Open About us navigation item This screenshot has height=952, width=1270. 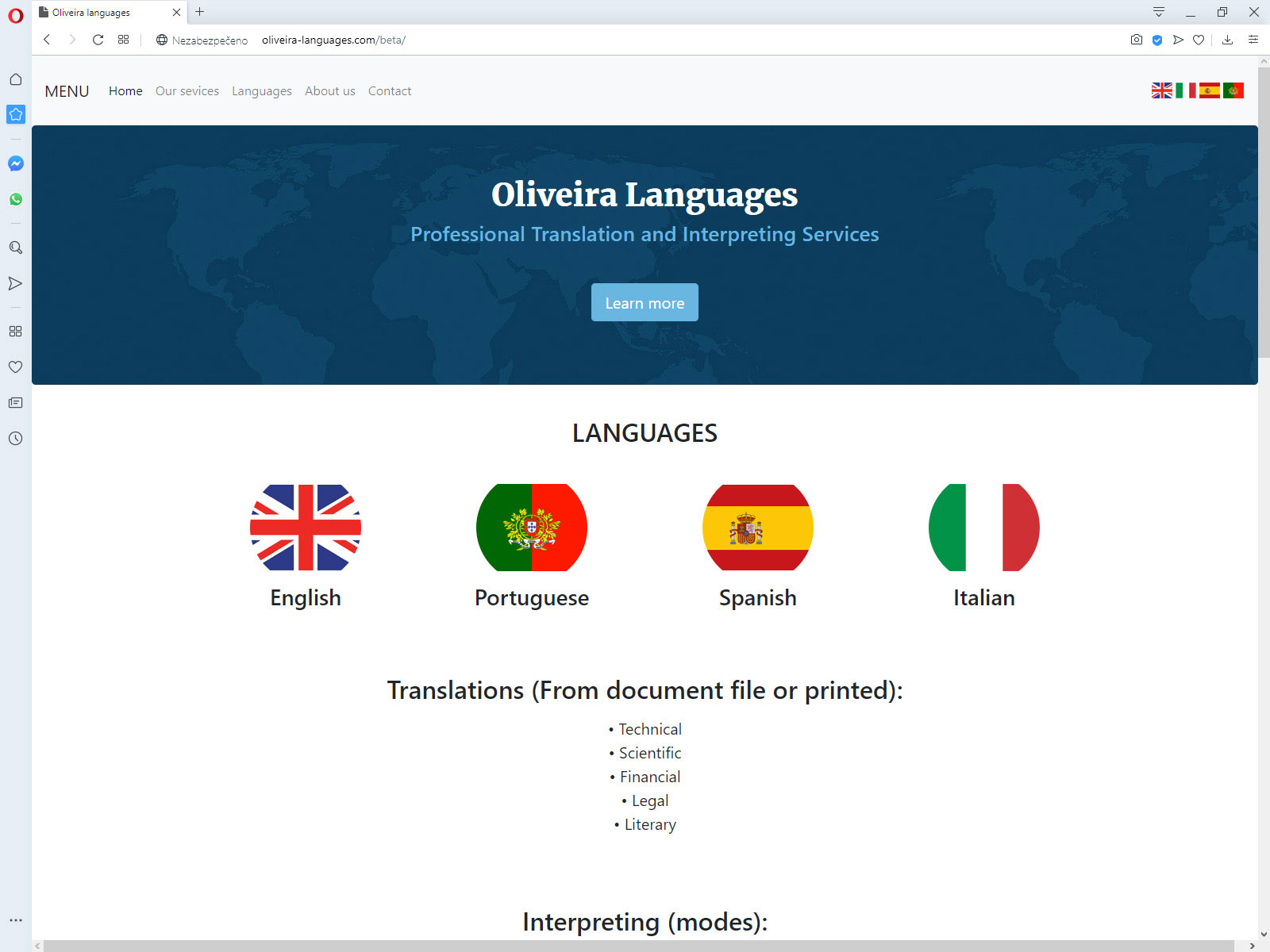coord(330,91)
